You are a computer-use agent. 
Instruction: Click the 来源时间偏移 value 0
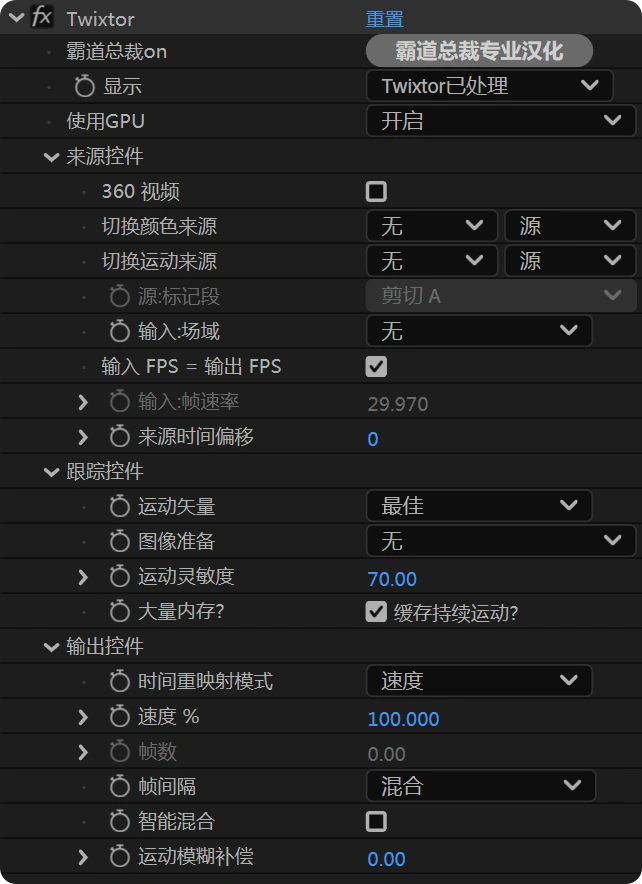(x=373, y=439)
